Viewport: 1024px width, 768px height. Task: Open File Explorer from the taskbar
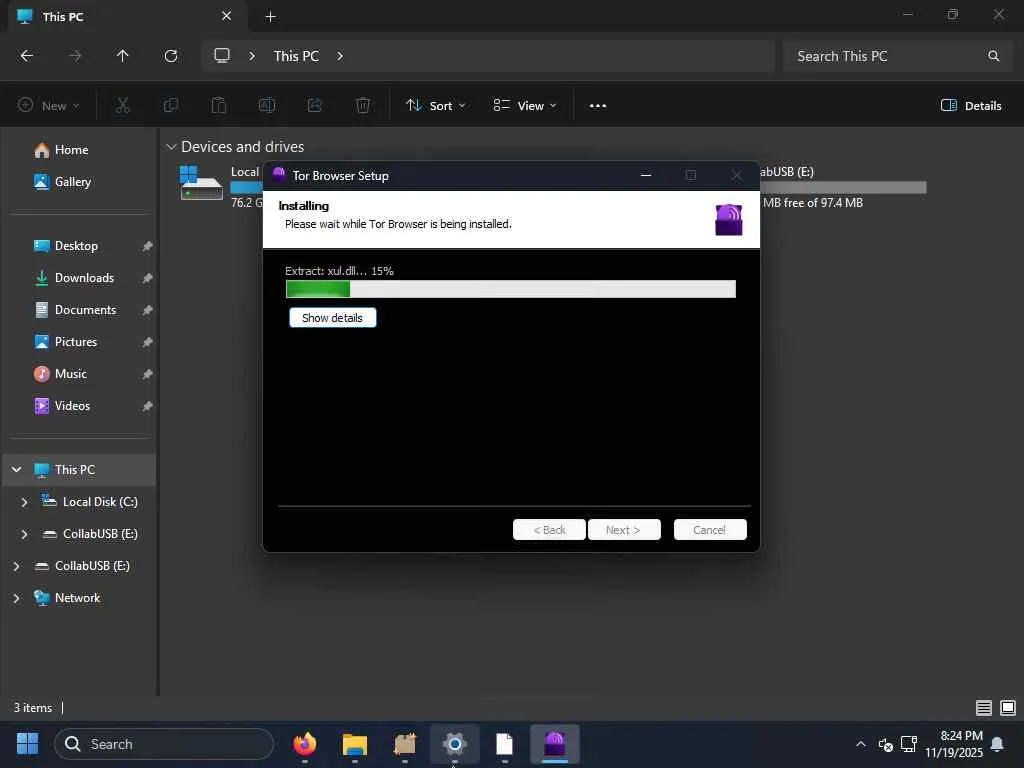click(x=355, y=744)
